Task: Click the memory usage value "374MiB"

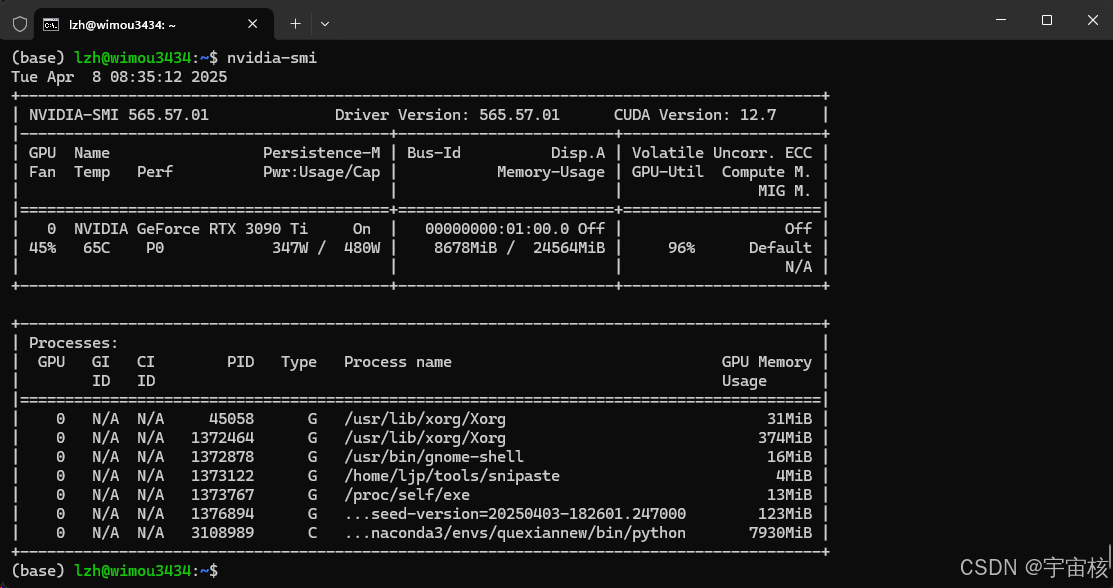Action: coord(785,438)
